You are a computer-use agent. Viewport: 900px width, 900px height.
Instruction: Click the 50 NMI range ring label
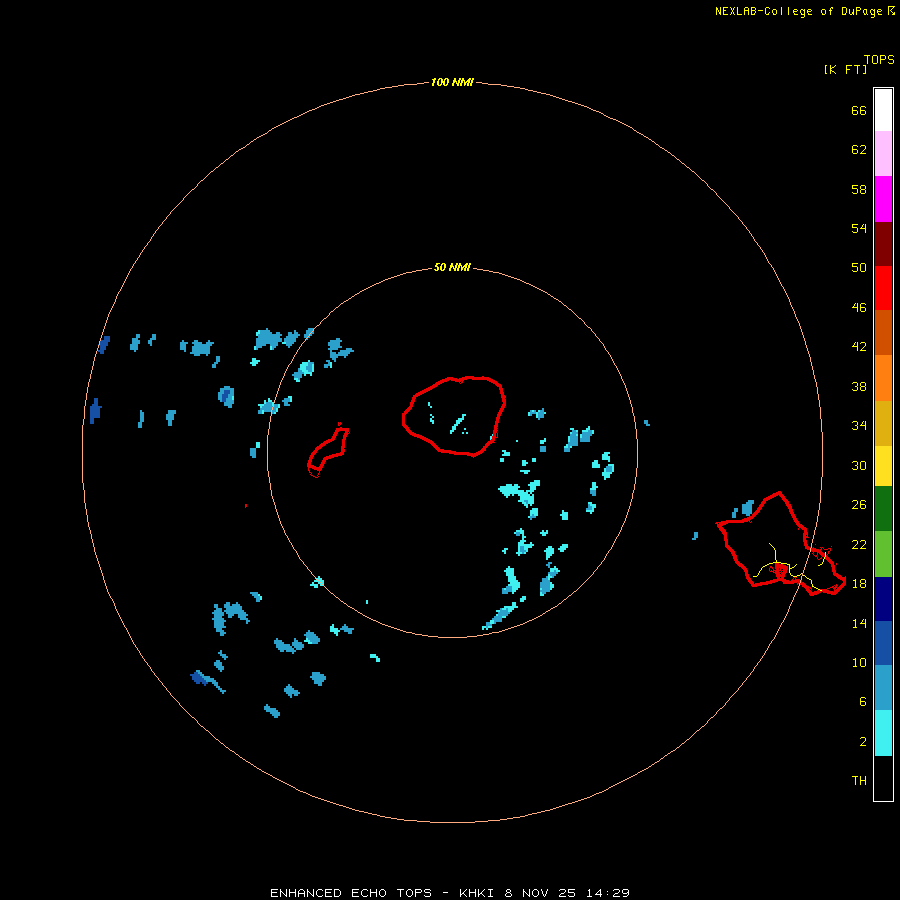pos(452,267)
